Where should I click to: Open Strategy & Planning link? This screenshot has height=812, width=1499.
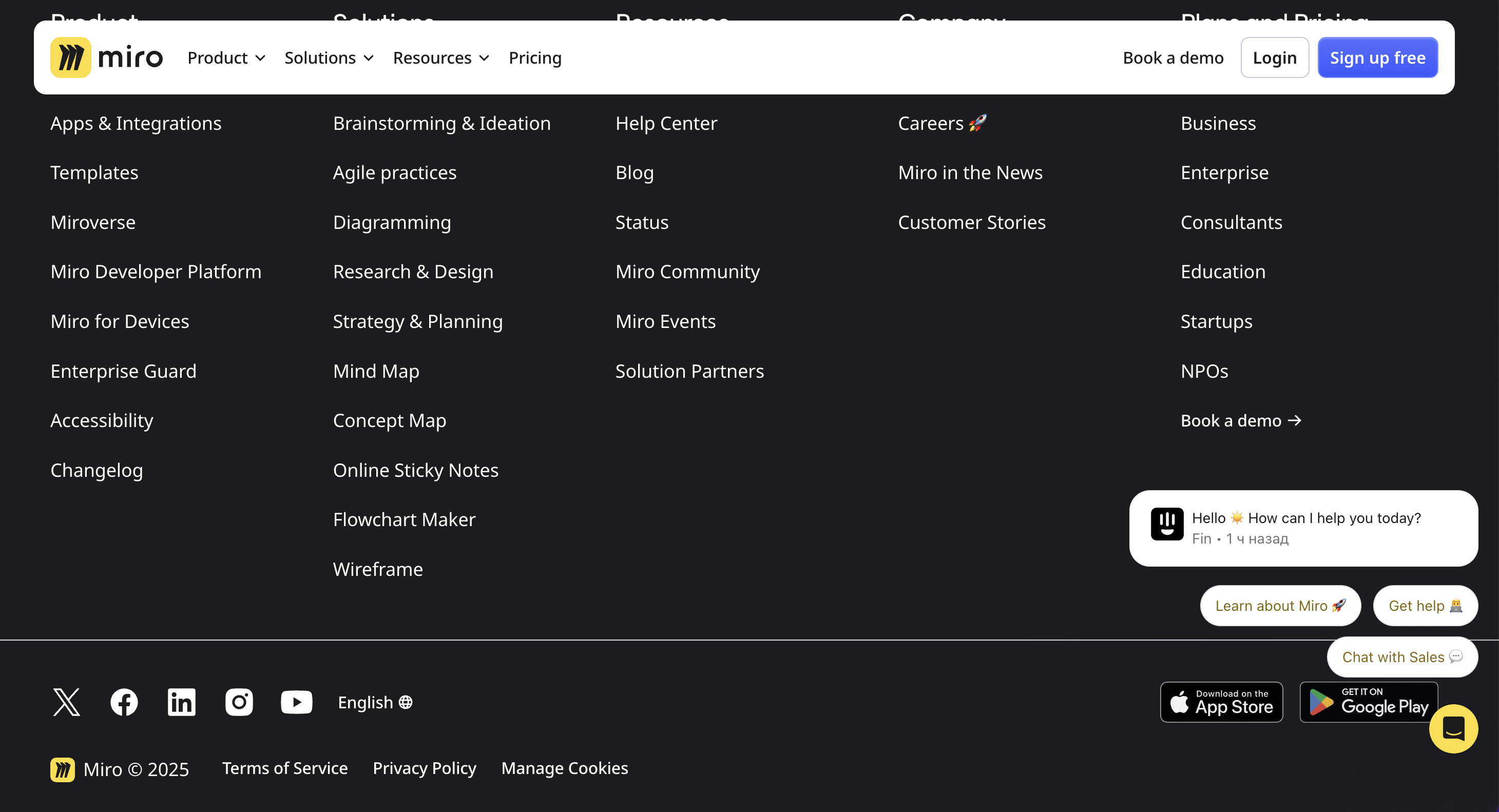[418, 321]
